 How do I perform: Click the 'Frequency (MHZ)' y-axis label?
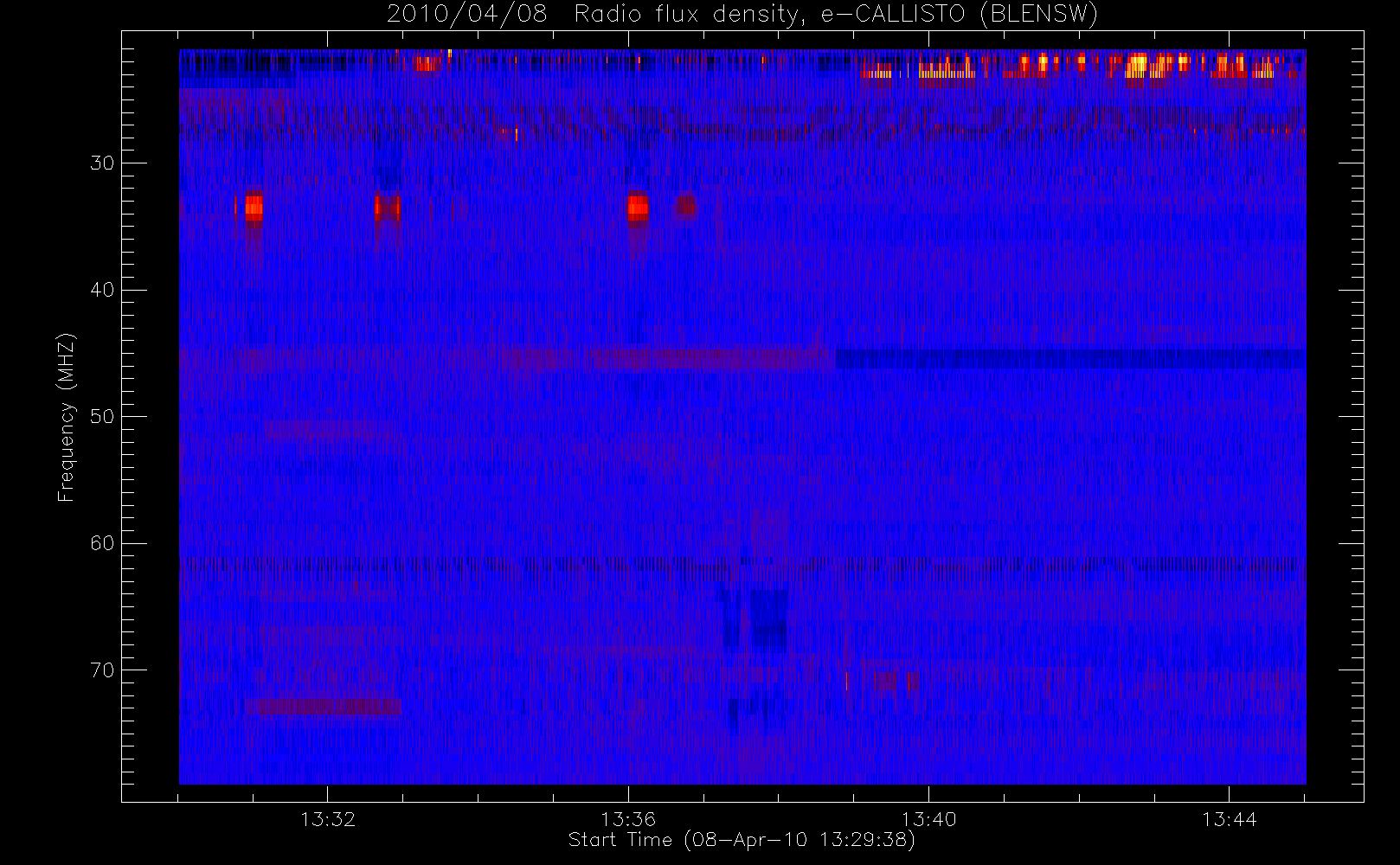(x=67, y=417)
